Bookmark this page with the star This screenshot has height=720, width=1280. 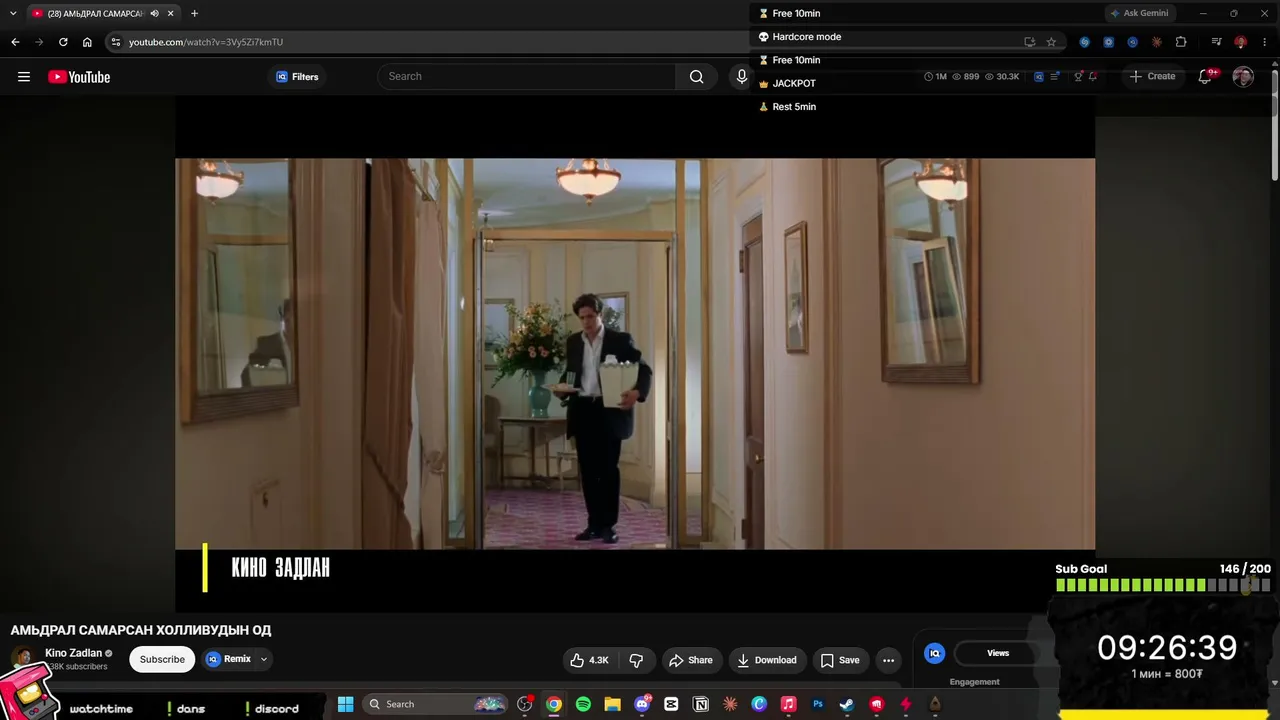[x=1051, y=42]
